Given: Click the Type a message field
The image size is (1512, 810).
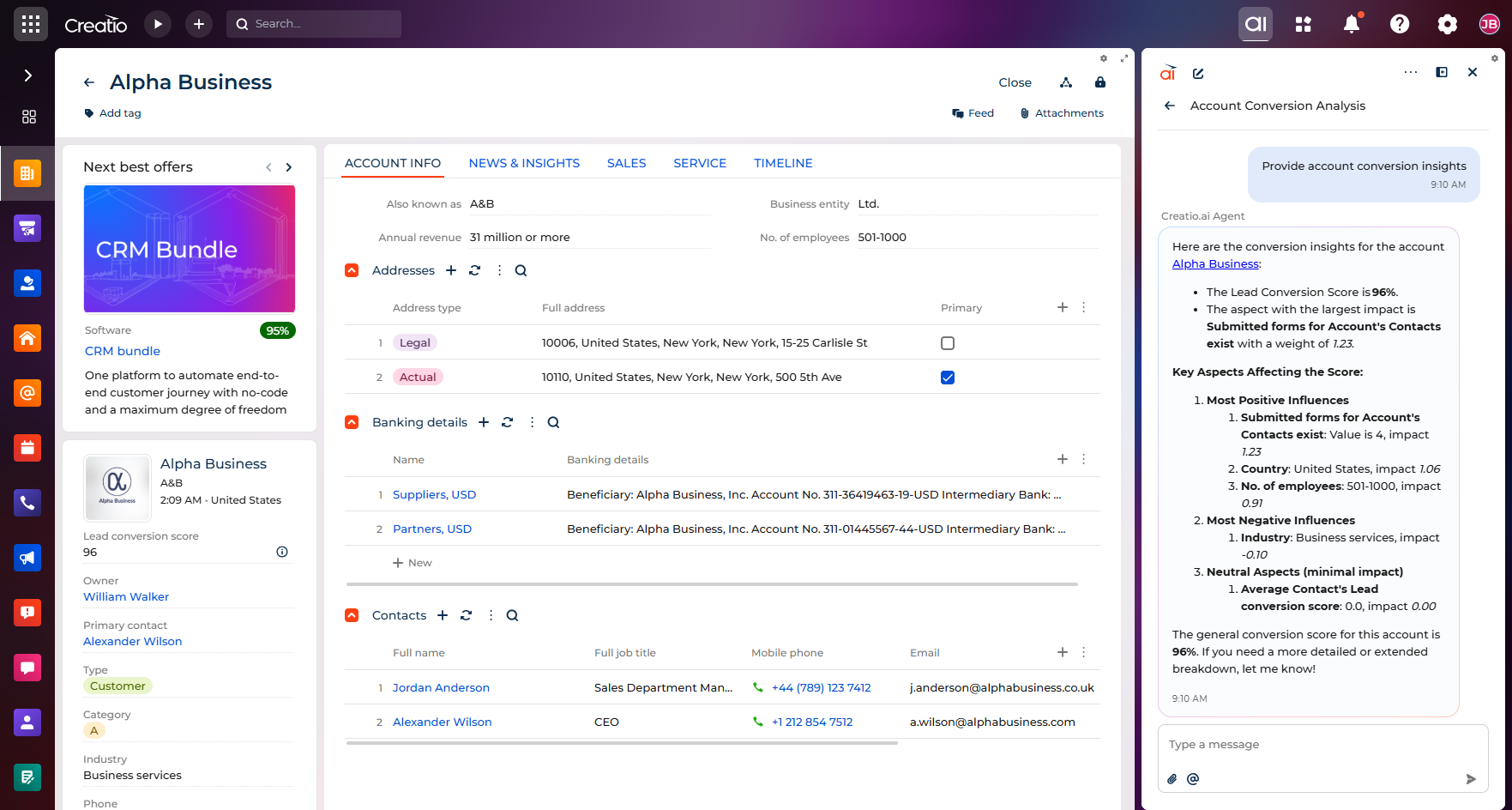Looking at the screenshot, I should [x=1321, y=745].
